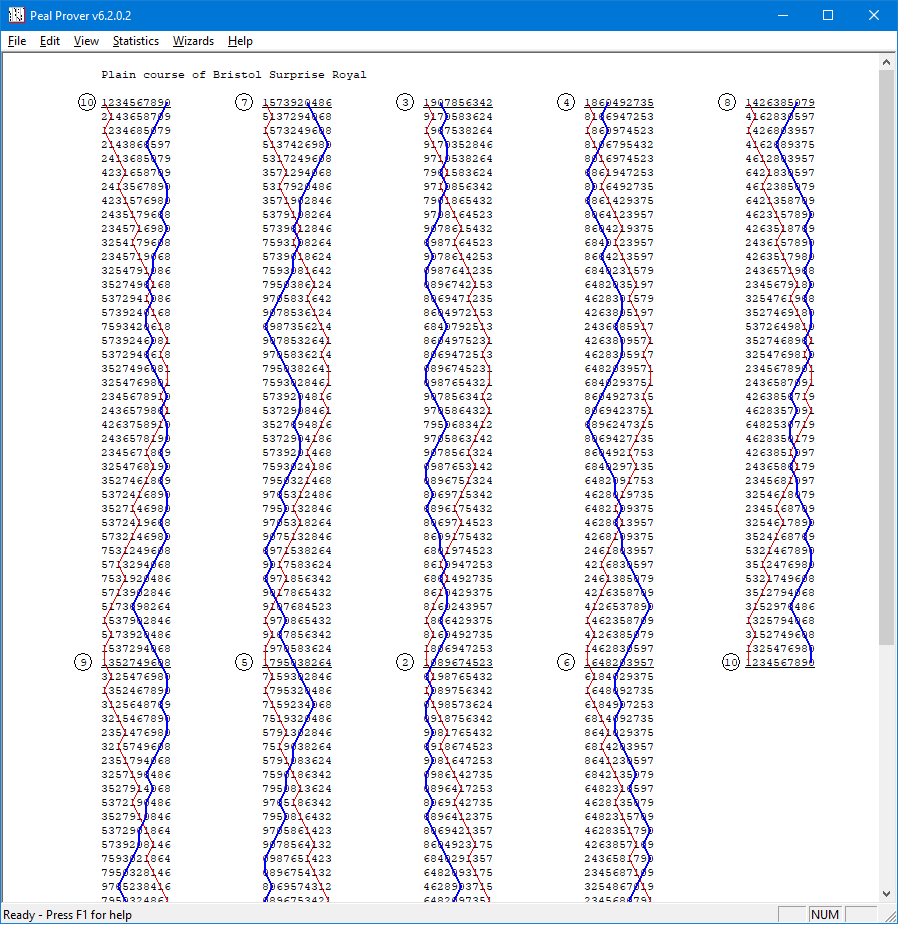This screenshot has width=900, height=928.
Task: Click the circled 10 marker in last column
Action: [731, 662]
